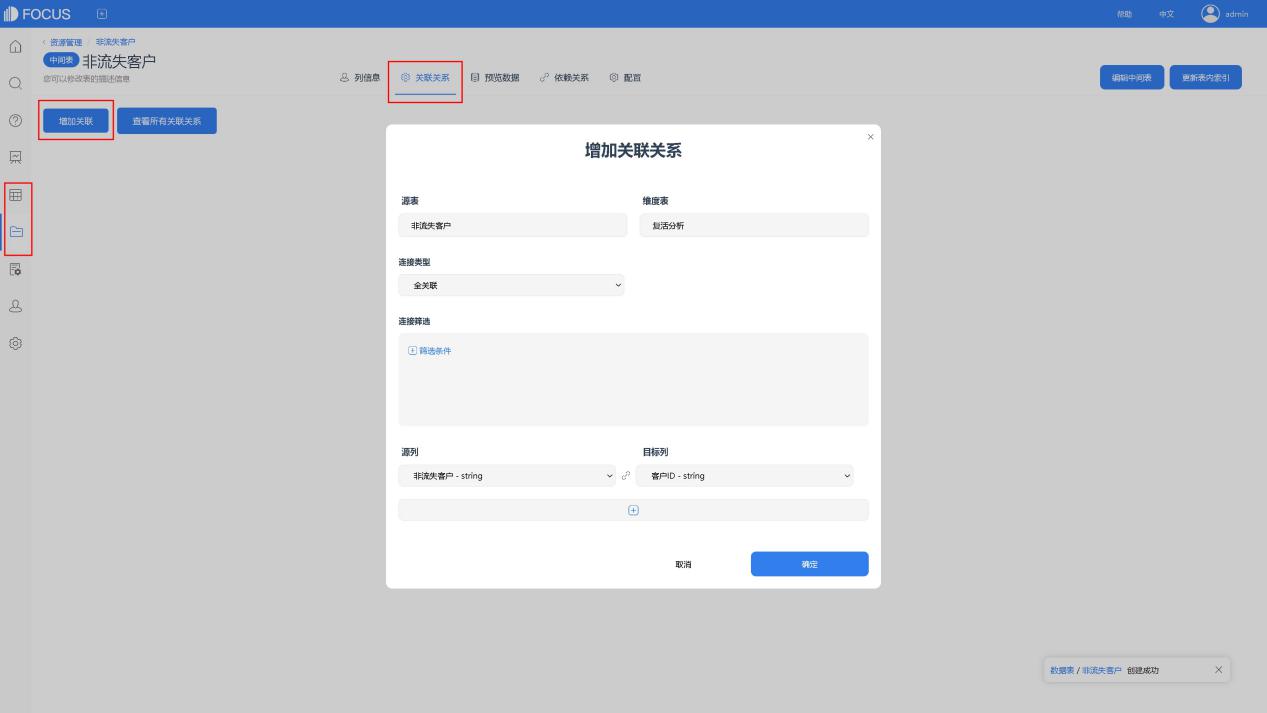The width and height of the screenshot is (1267, 713).
Task: Switch to the 配置 tab
Action: pyautogui.click(x=625, y=77)
